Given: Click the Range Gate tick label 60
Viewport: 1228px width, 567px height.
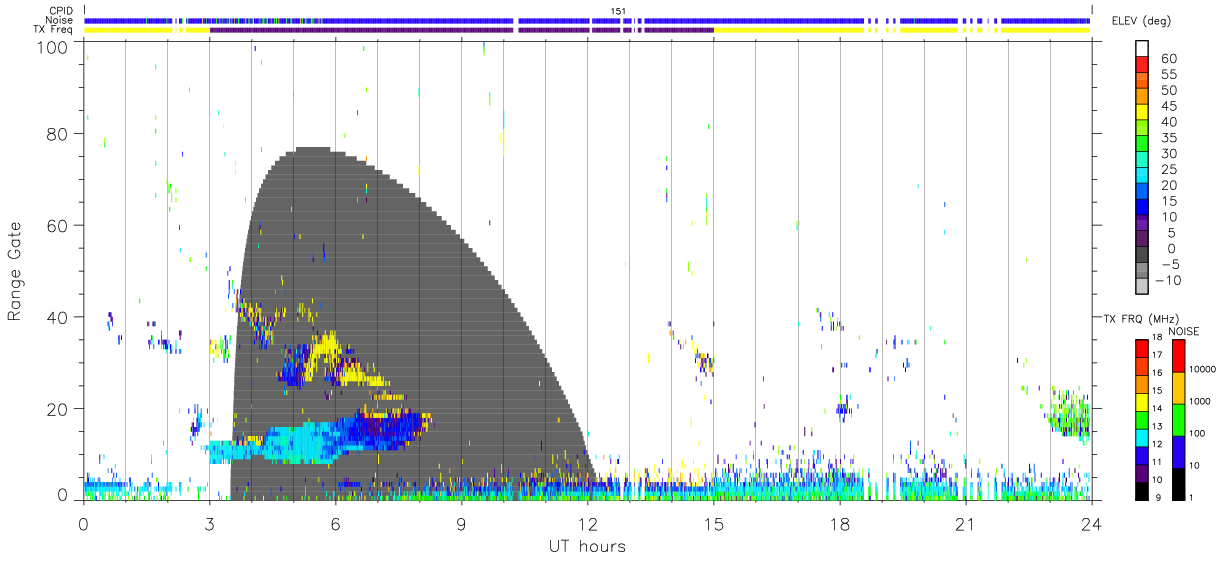Looking at the screenshot, I should pos(59,225).
